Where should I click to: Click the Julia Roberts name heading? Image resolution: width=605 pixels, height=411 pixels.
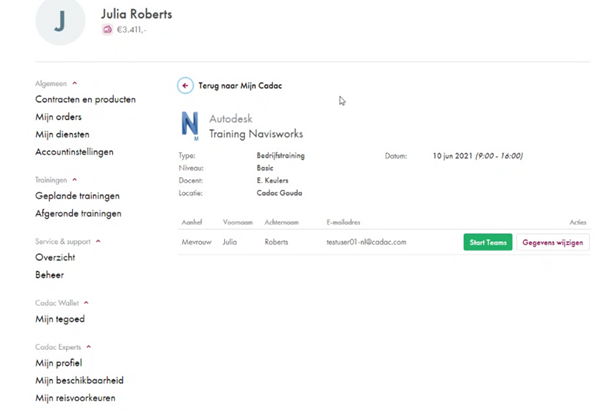(x=137, y=14)
